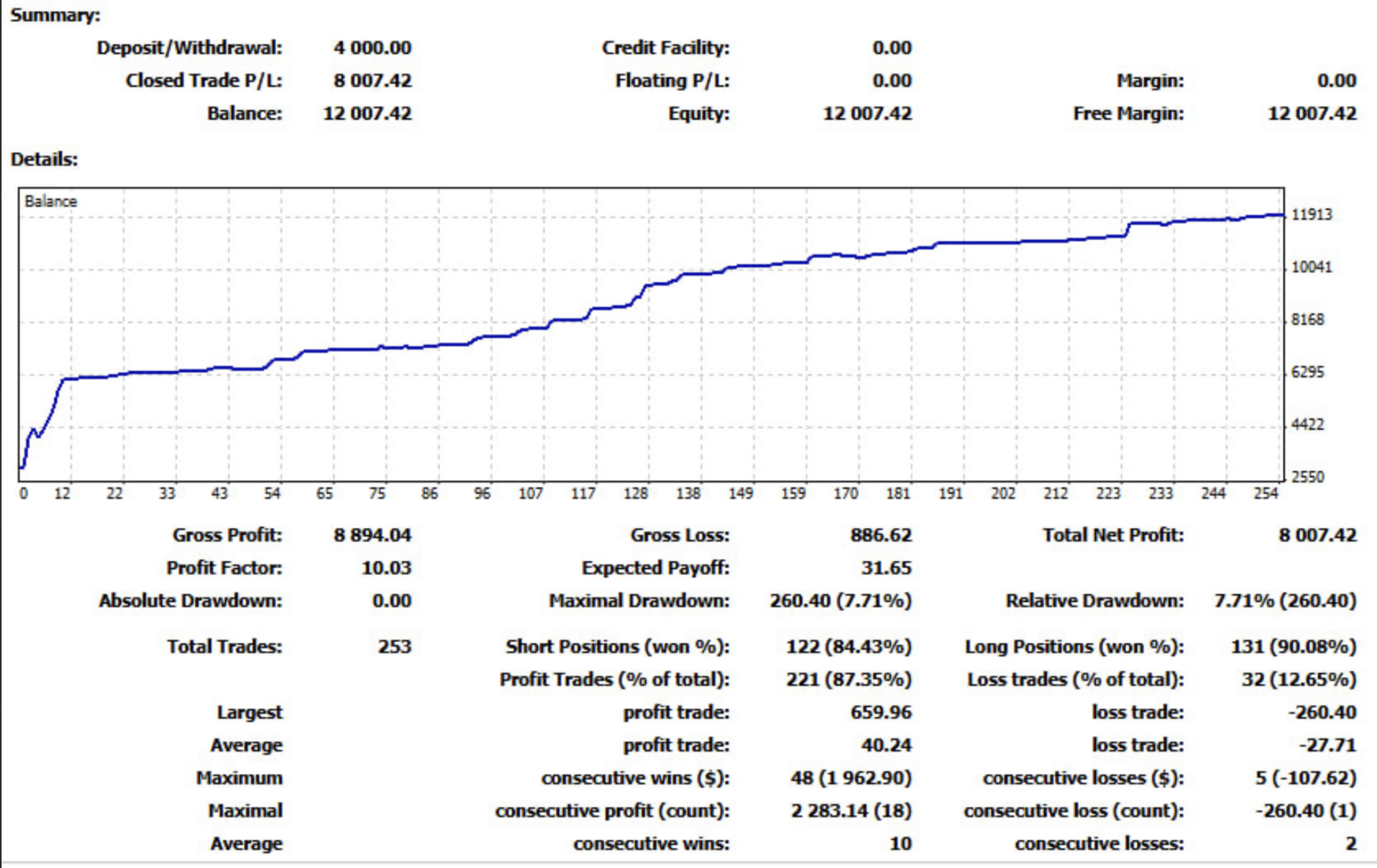Click trade number "128" on the horizontal axis
1377x868 pixels.
point(635,493)
